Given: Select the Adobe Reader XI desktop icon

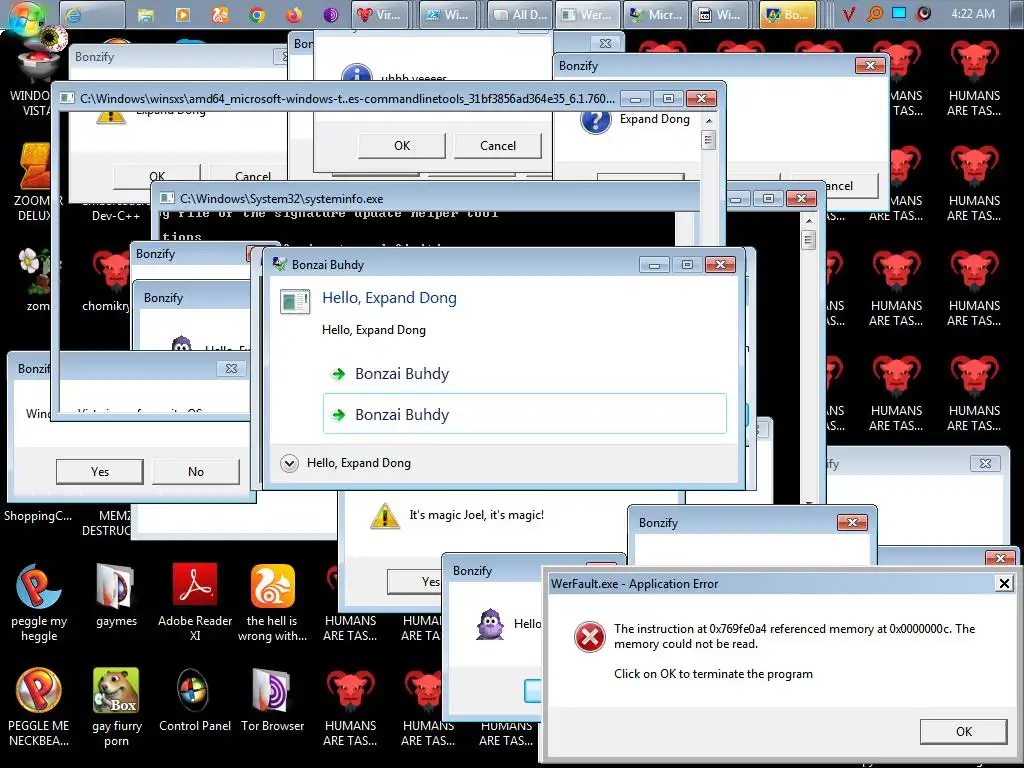Looking at the screenshot, I should coord(195,602).
